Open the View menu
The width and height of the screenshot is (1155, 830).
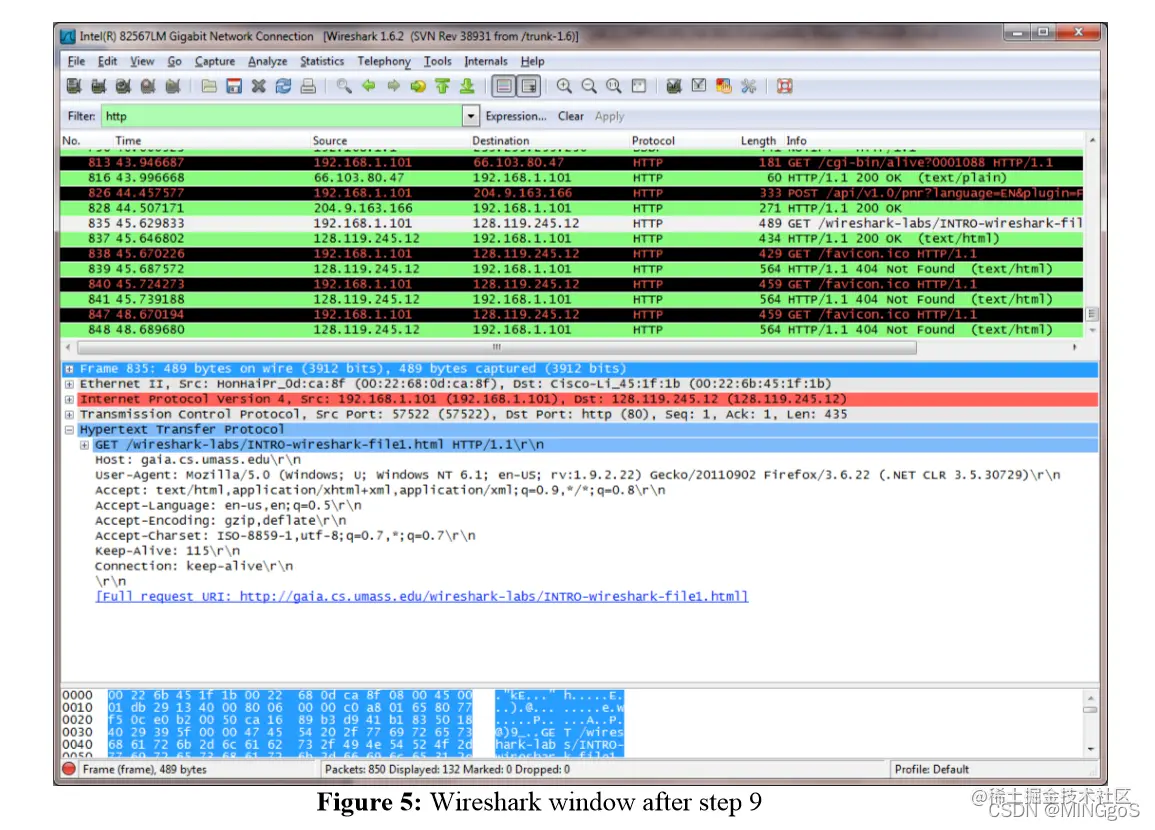(142, 61)
